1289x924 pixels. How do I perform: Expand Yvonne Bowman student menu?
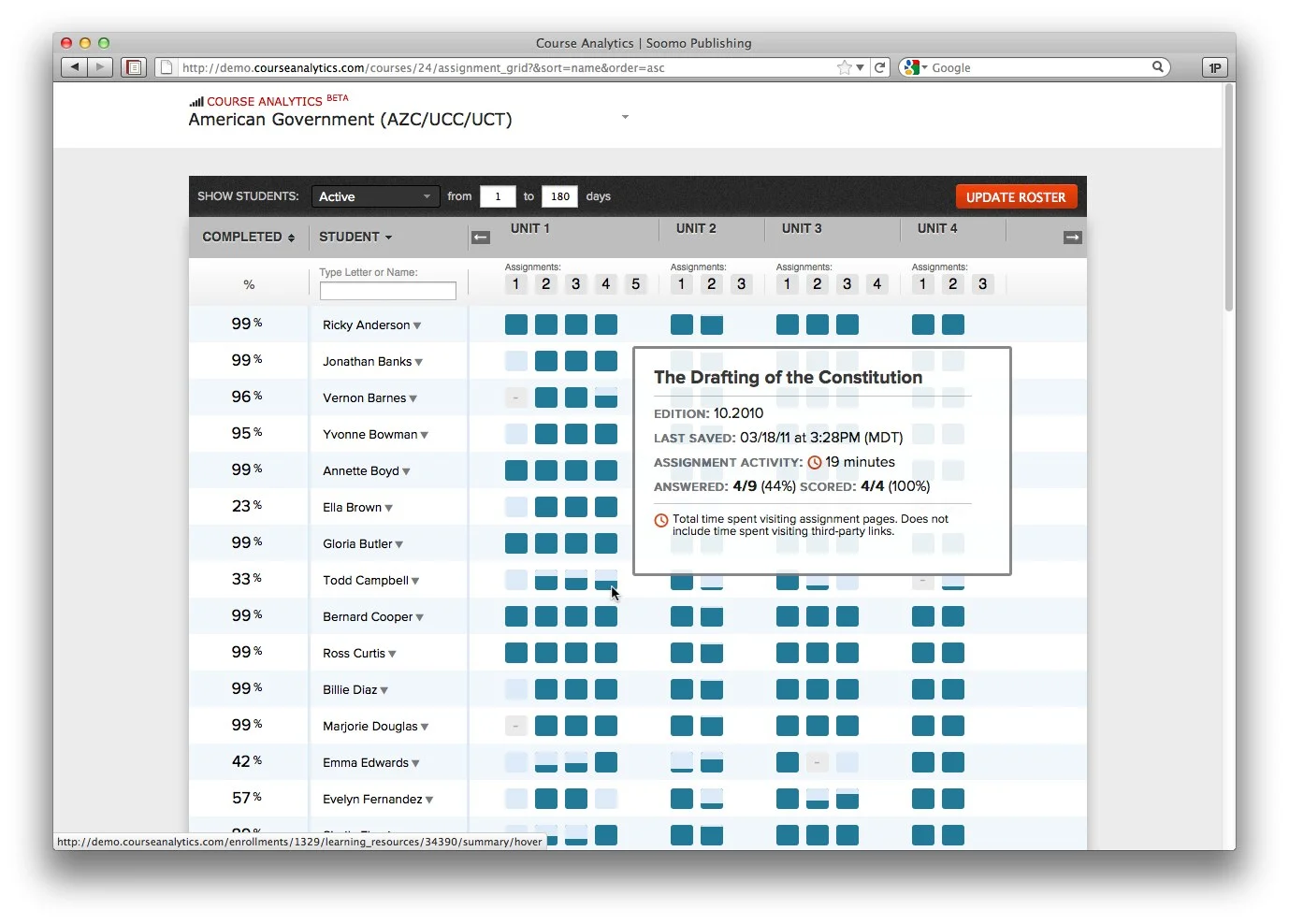coord(425,435)
